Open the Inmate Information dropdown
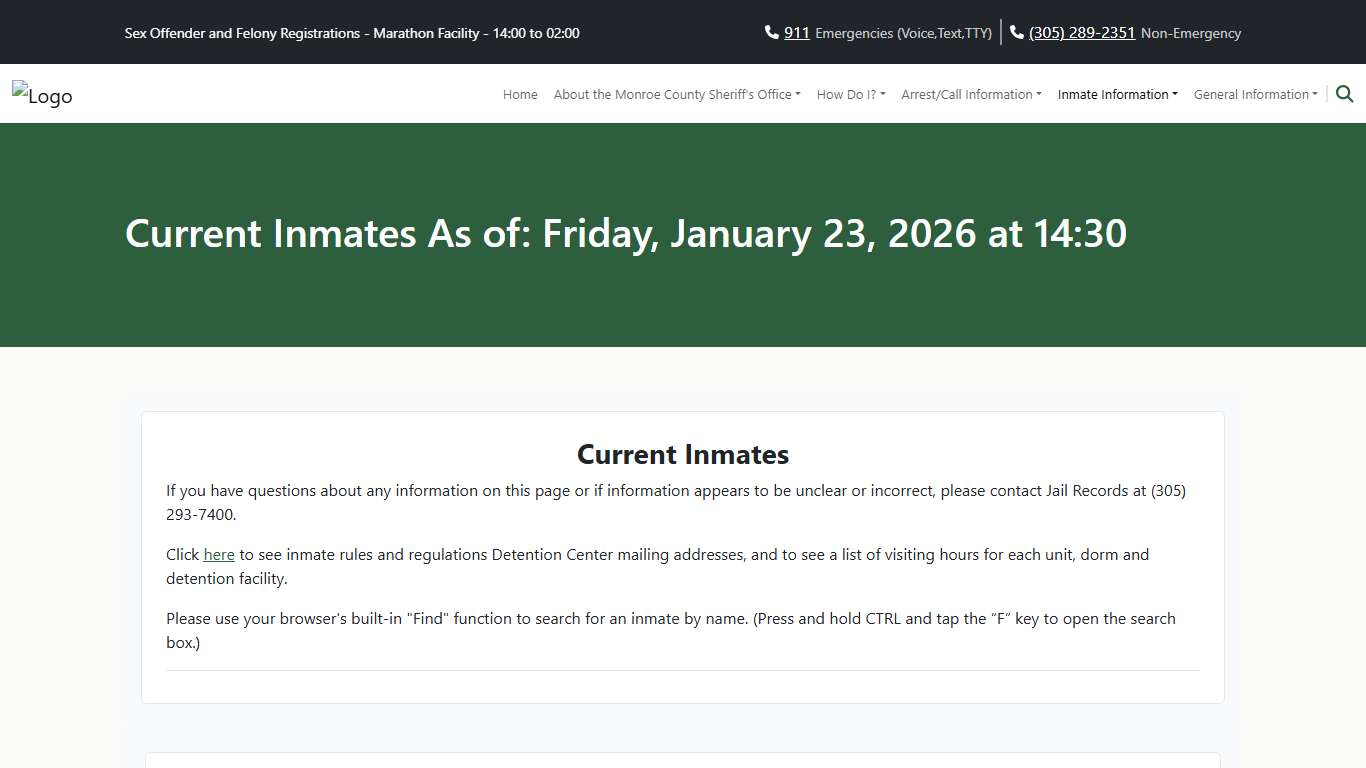The height and width of the screenshot is (768, 1366). point(1117,95)
